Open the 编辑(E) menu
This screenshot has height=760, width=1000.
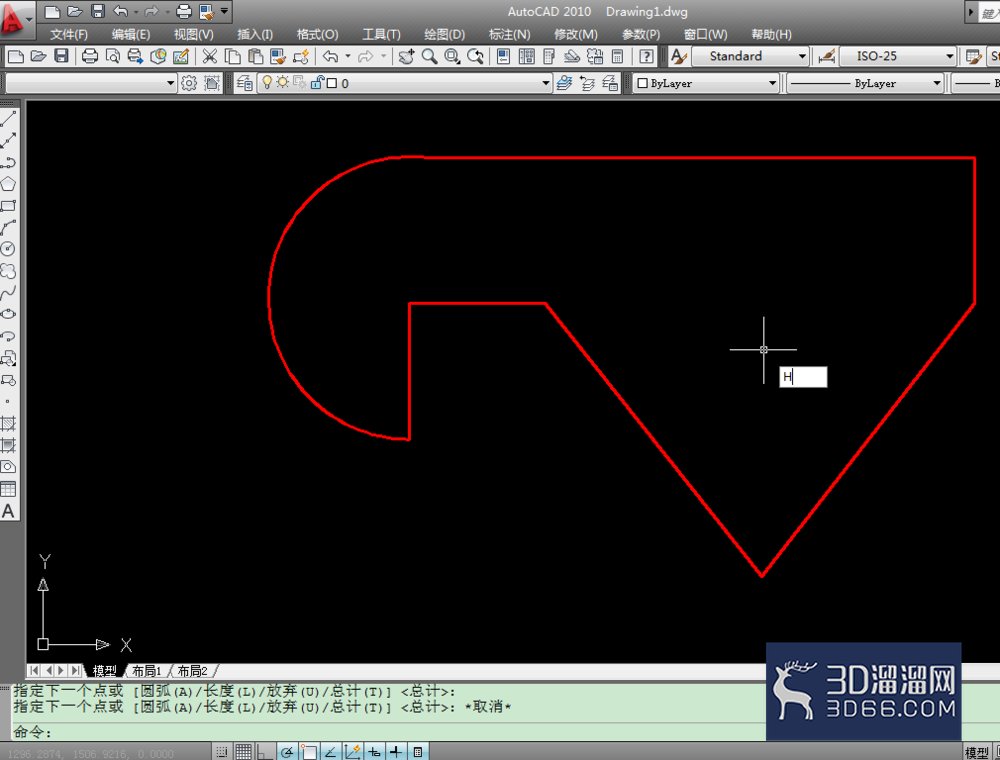(x=131, y=34)
